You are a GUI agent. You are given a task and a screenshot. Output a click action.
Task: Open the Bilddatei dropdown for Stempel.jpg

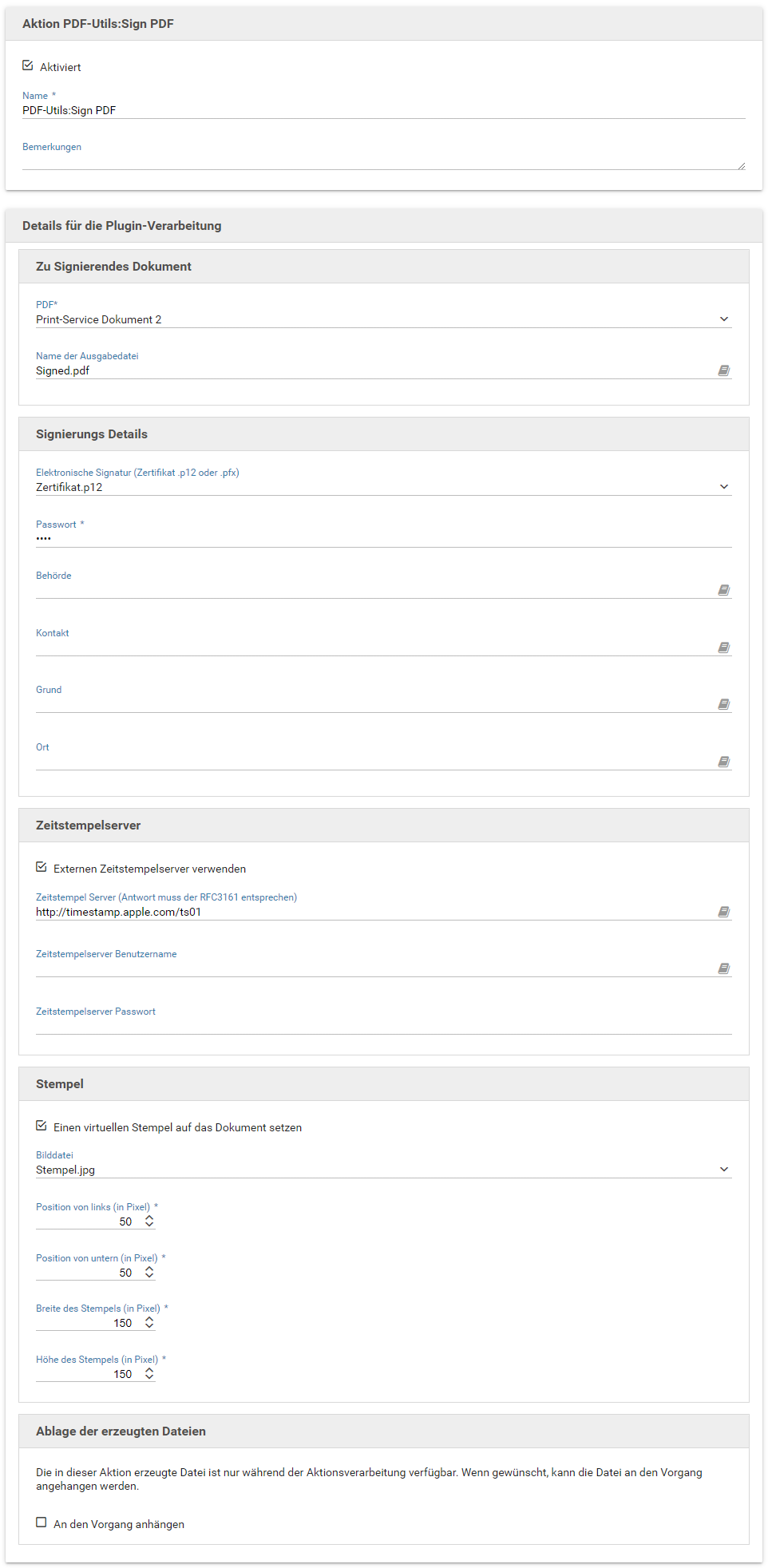coord(723,1170)
